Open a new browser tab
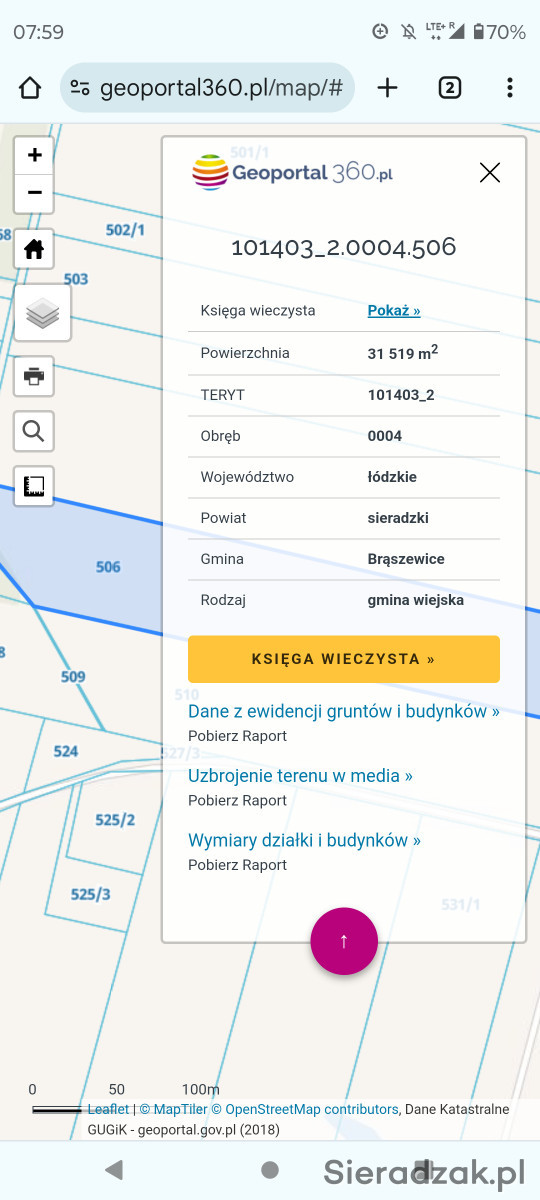 pyautogui.click(x=387, y=88)
